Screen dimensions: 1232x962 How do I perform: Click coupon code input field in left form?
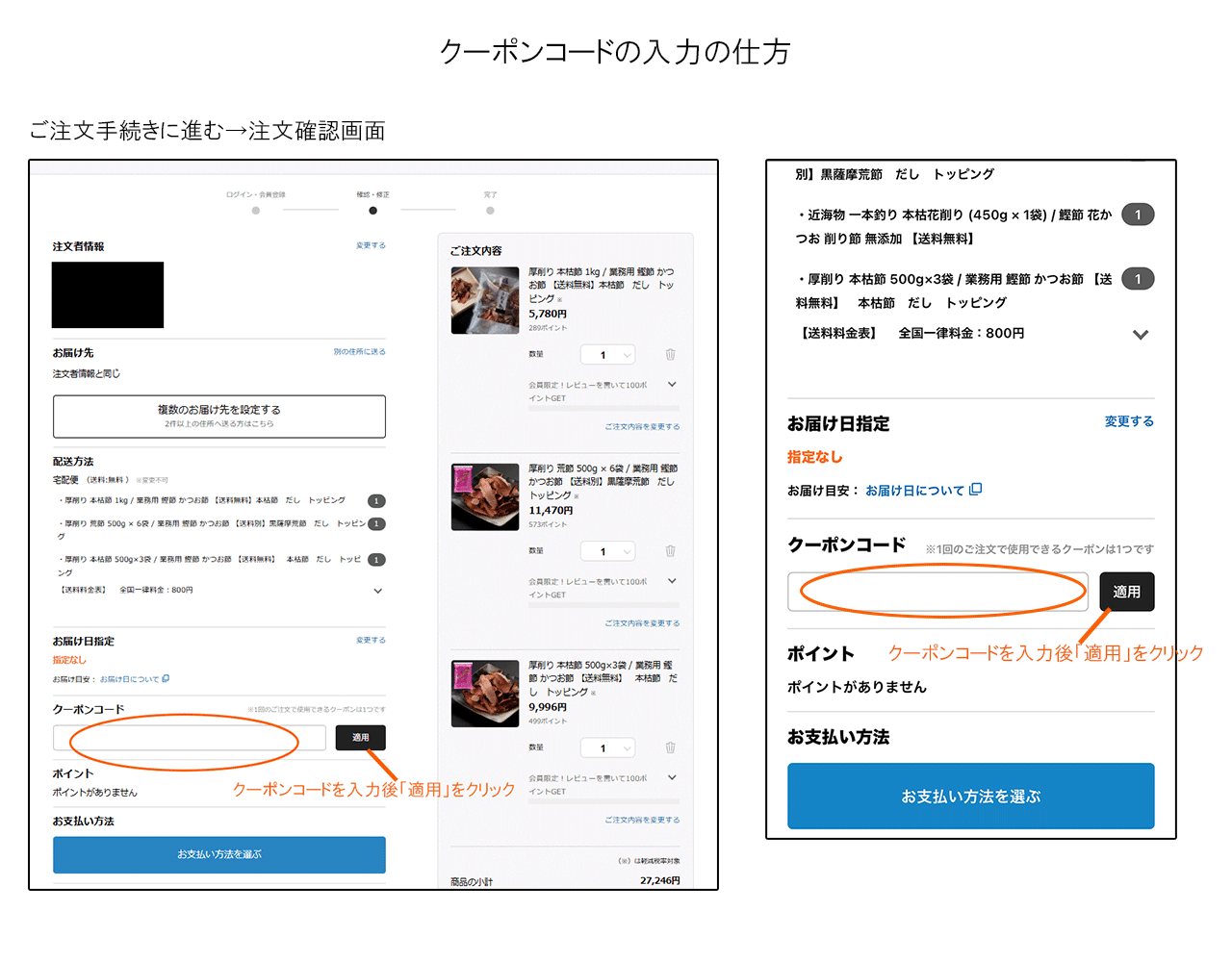tap(189, 738)
